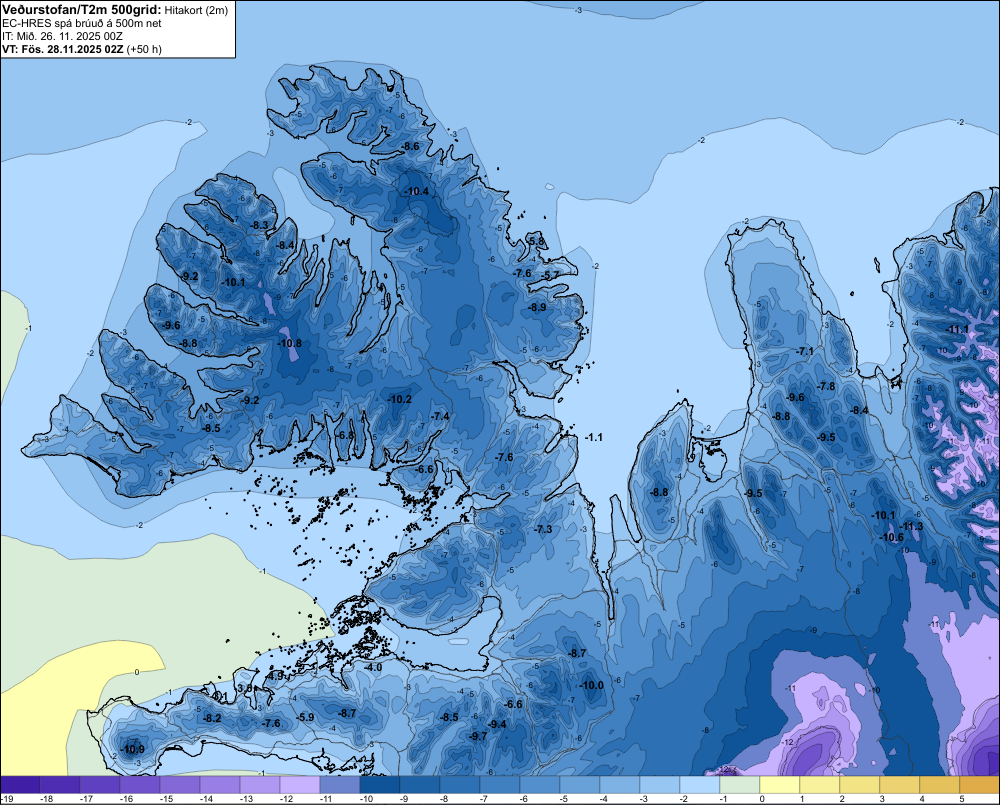Select the pale green swatch between -1 and 0
This screenshot has height=805, width=1000.
(740, 785)
